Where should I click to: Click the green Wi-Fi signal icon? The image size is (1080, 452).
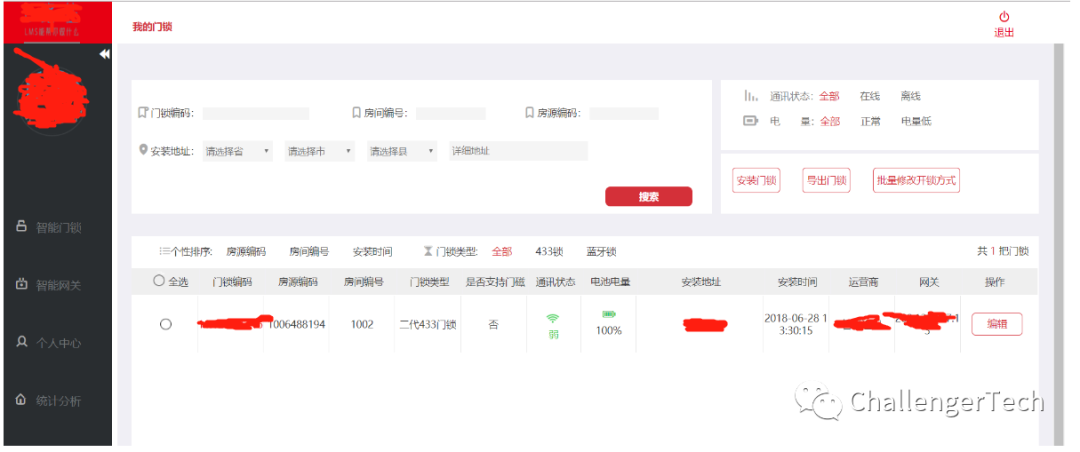click(552, 318)
